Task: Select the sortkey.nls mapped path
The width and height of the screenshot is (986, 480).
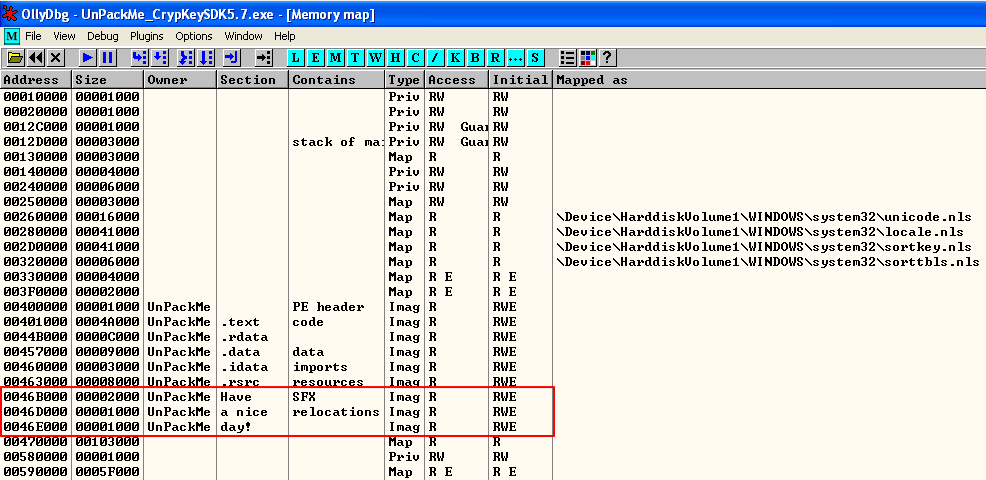Action: click(763, 247)
